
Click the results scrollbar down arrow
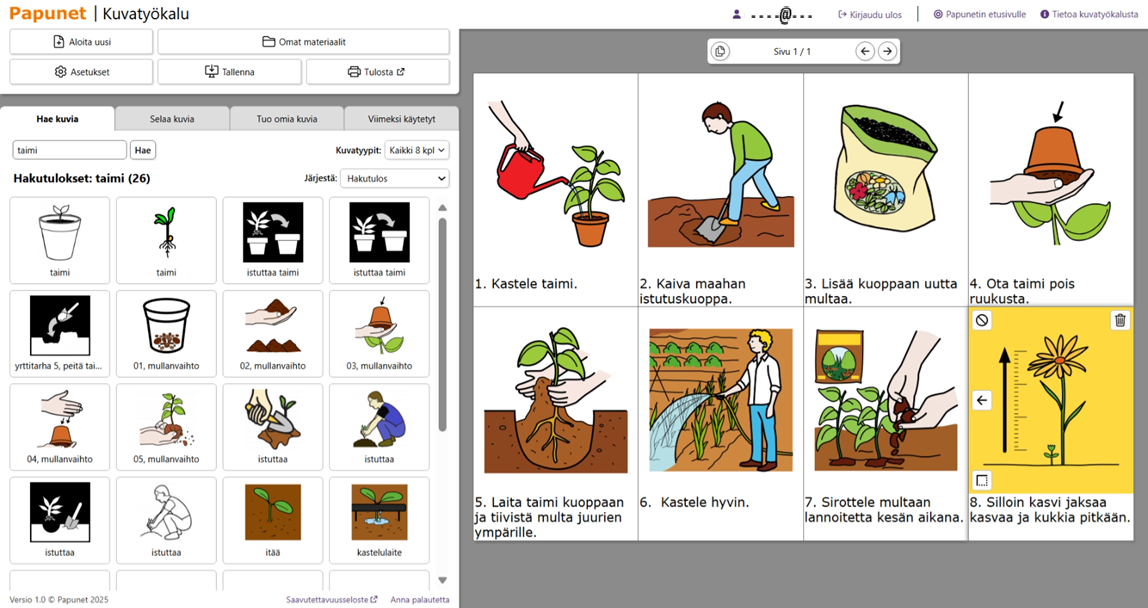point(442,580)
